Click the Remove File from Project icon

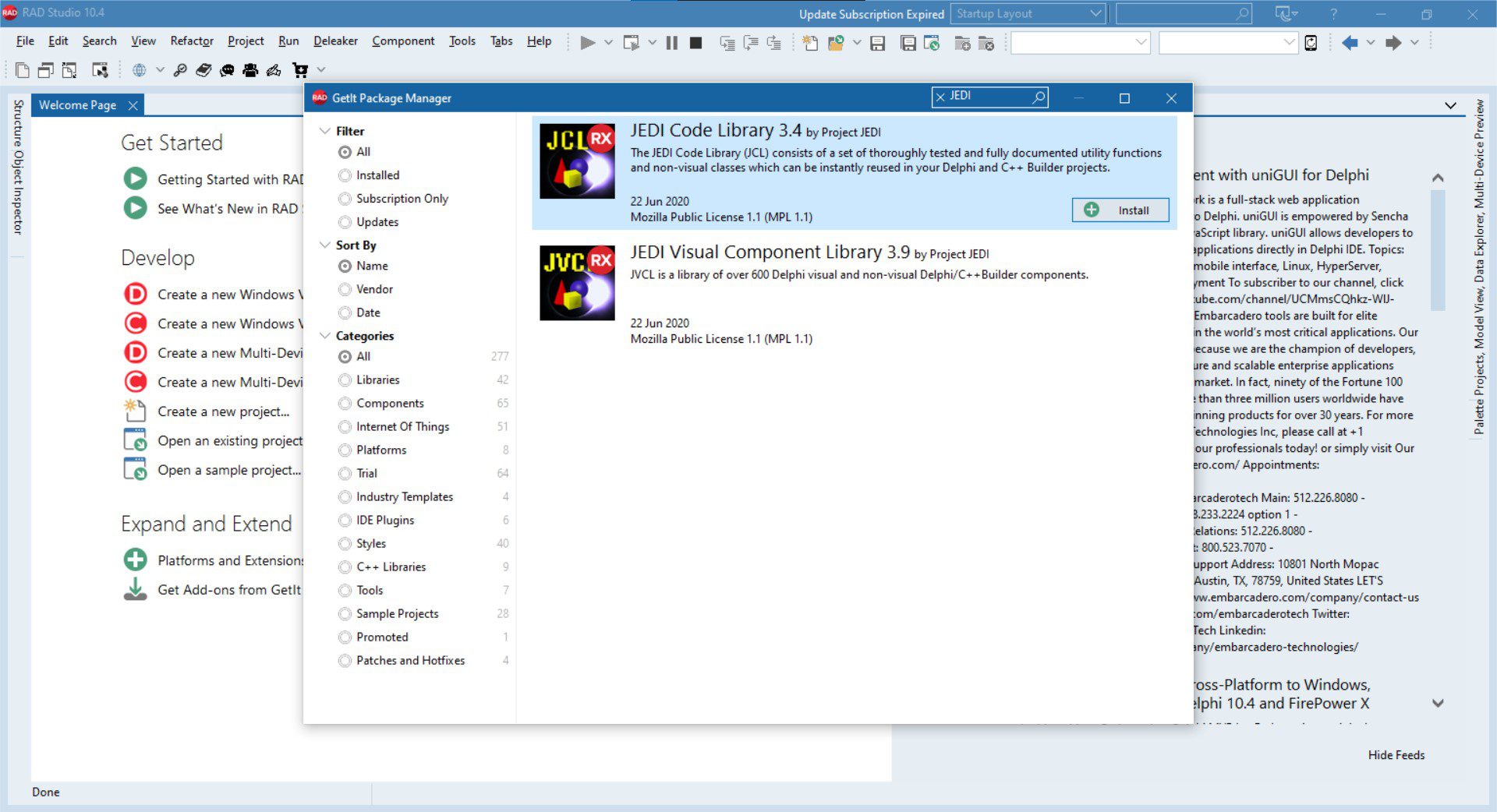point(986,43)
